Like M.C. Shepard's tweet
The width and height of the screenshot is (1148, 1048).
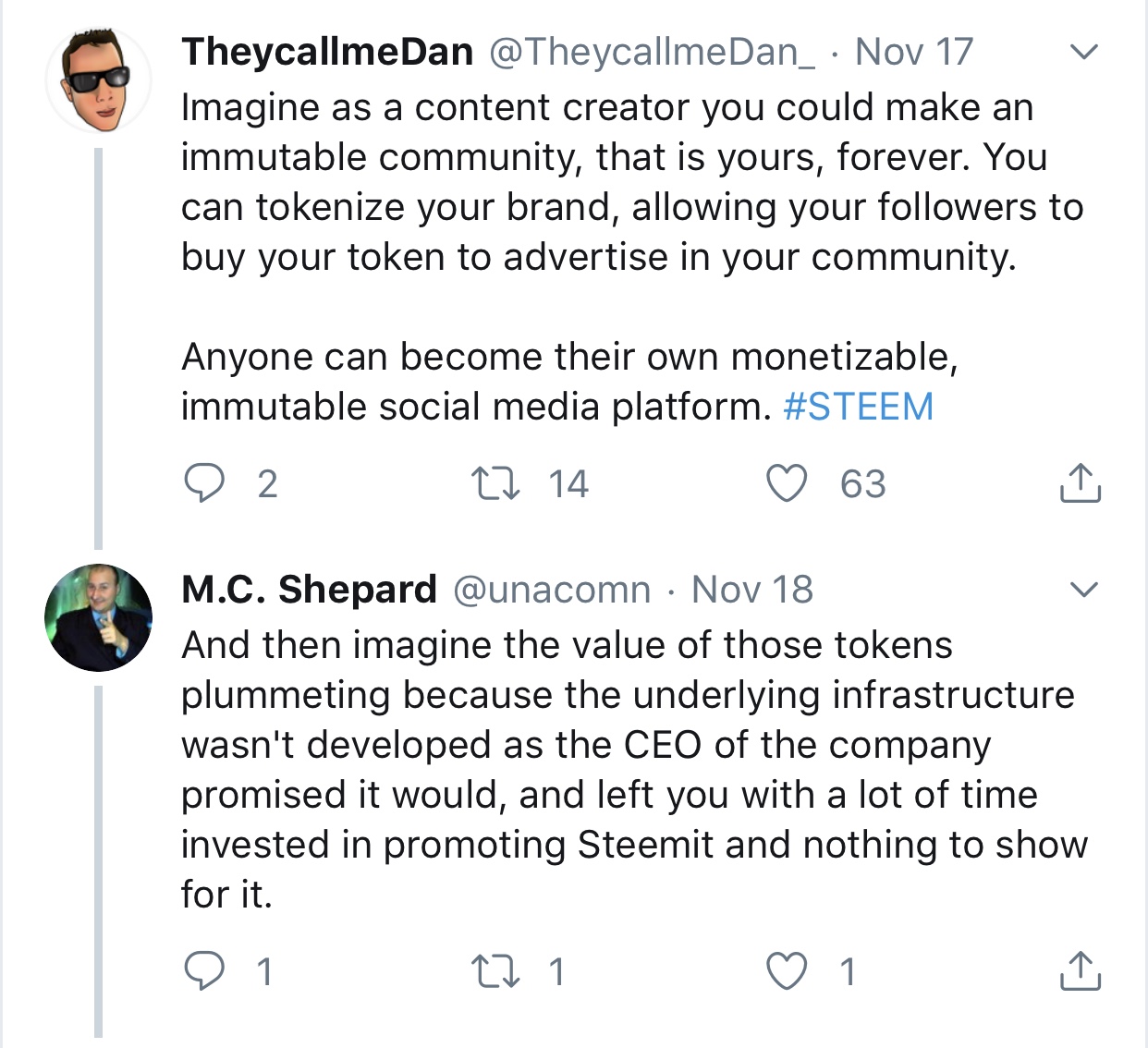tap(788, 971)
